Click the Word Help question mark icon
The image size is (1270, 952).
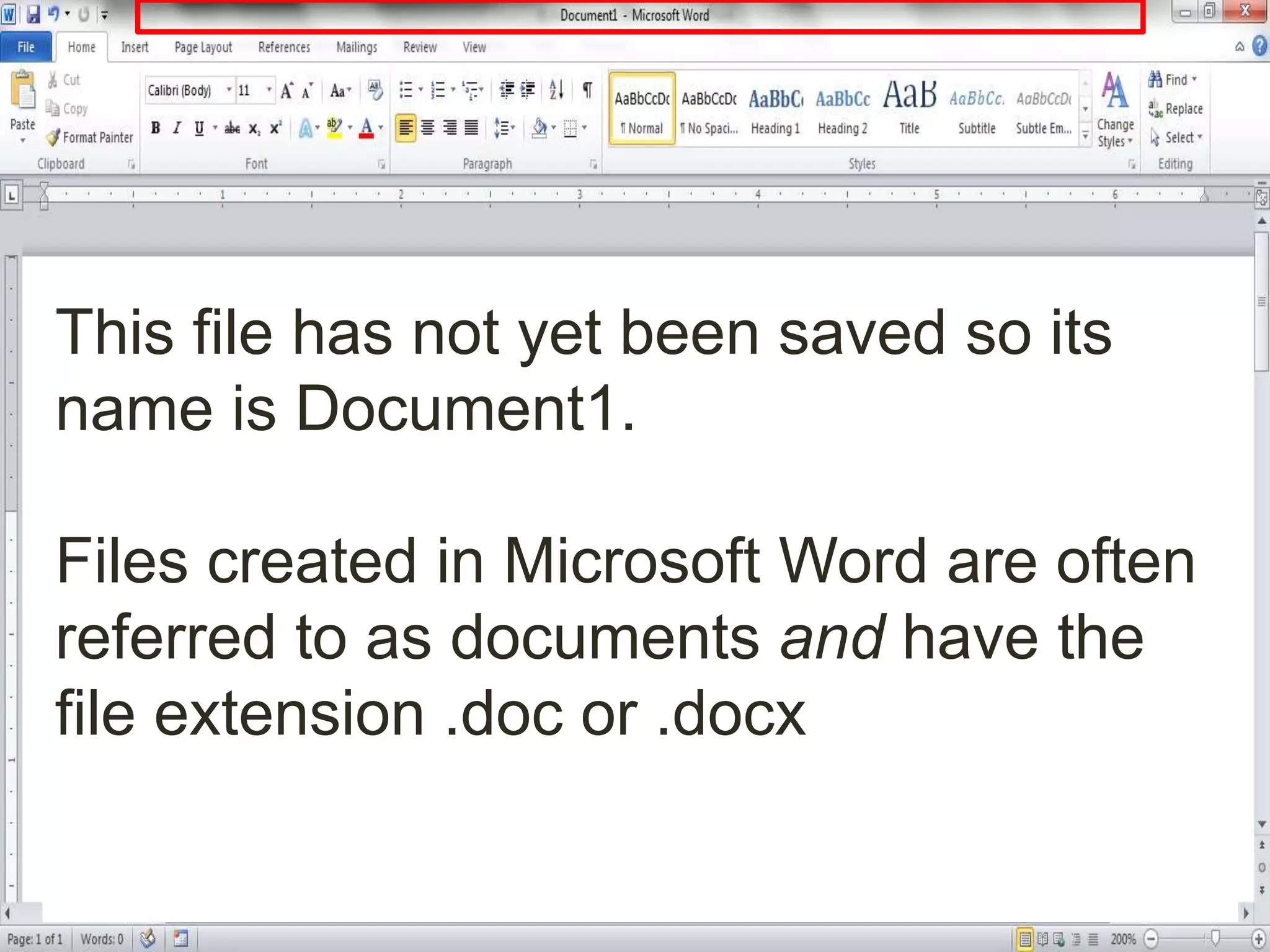pyautogui.click(x=1259, y=46)
